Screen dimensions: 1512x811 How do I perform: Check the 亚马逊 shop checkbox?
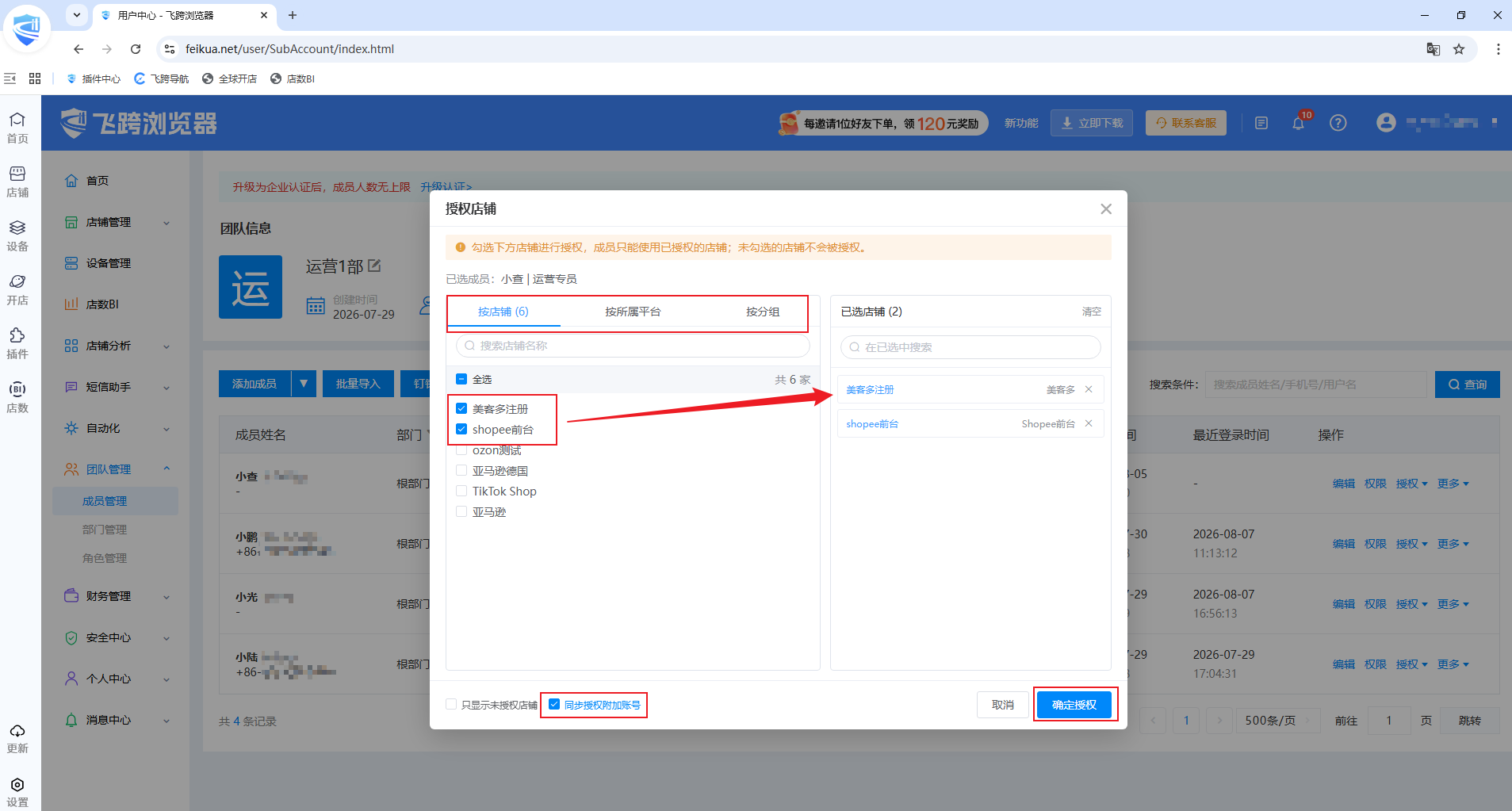coord(461,511)
